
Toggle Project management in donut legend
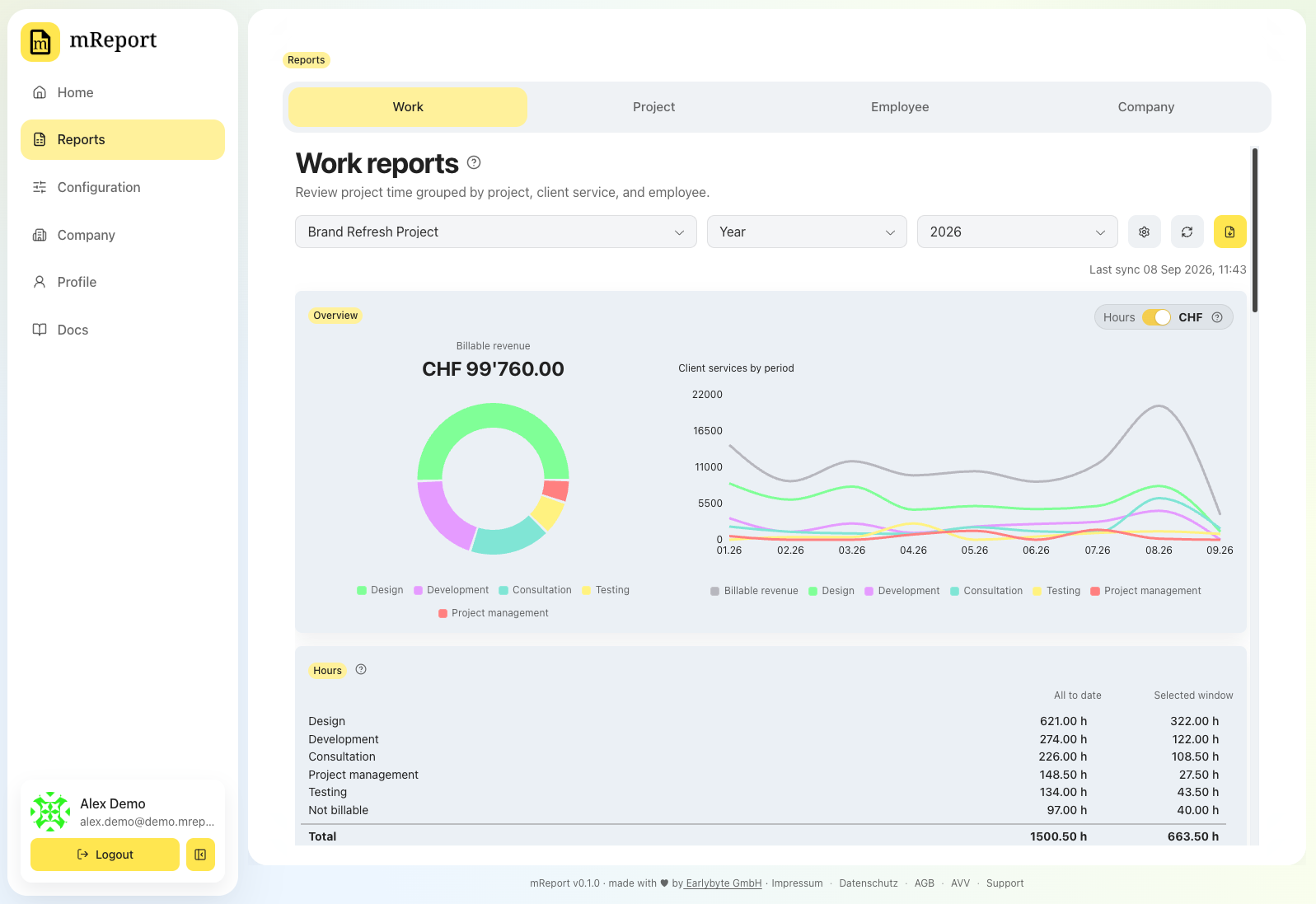[x=493, y=613]
